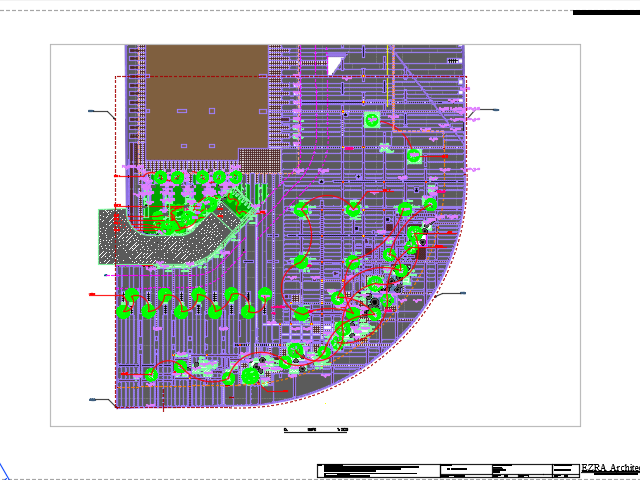Click the graphic scale bar below the drawing

316,430
